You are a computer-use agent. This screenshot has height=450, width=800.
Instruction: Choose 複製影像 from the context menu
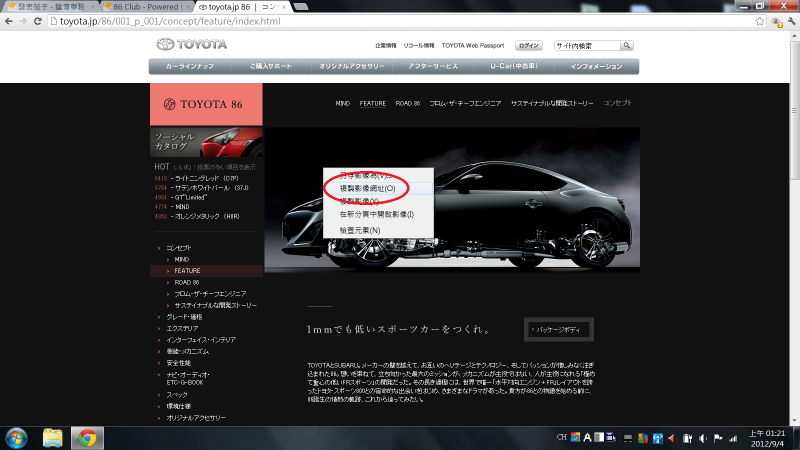click(378, 201)
